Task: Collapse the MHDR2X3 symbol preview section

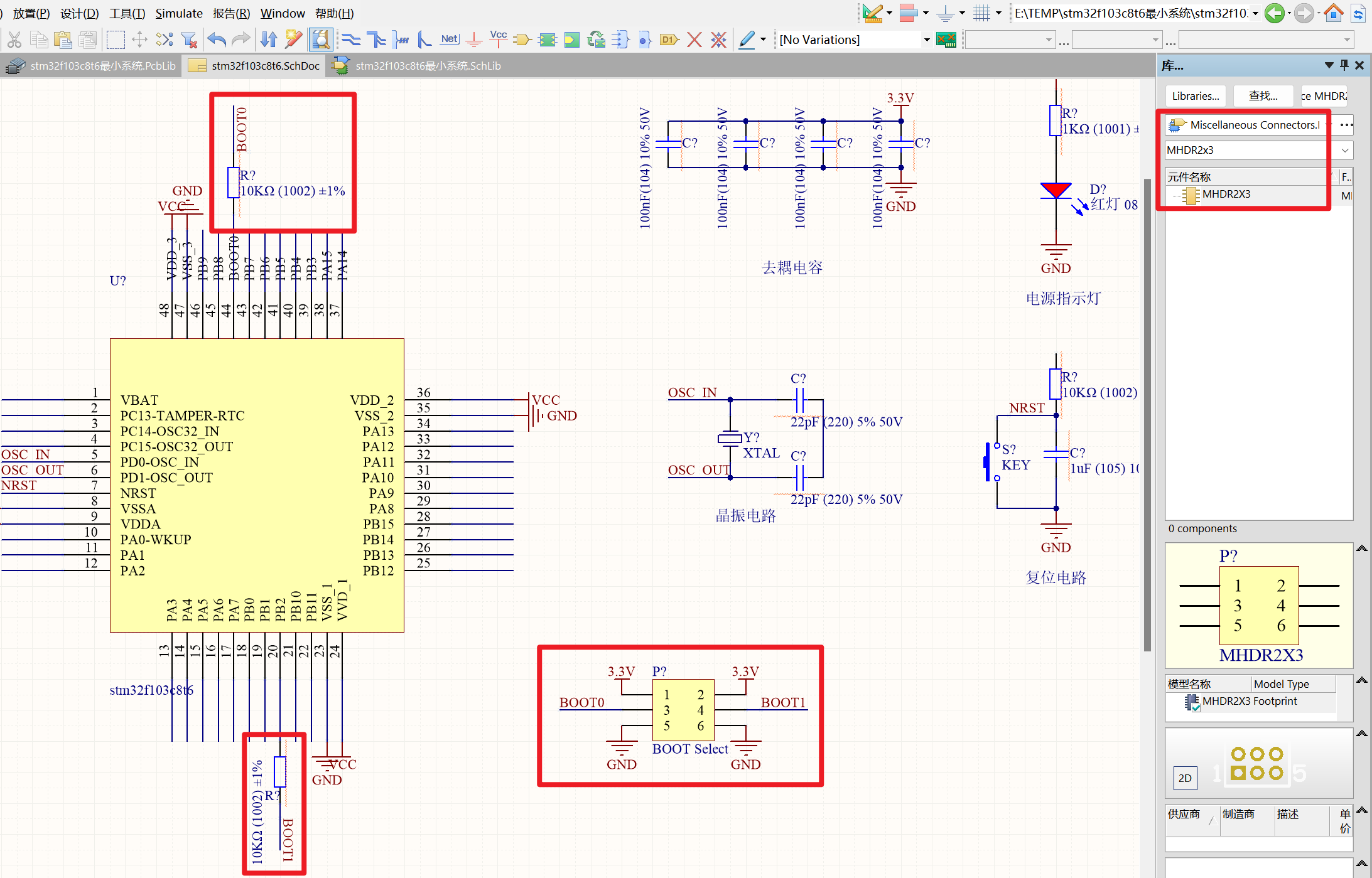Action: point(1362,549)
